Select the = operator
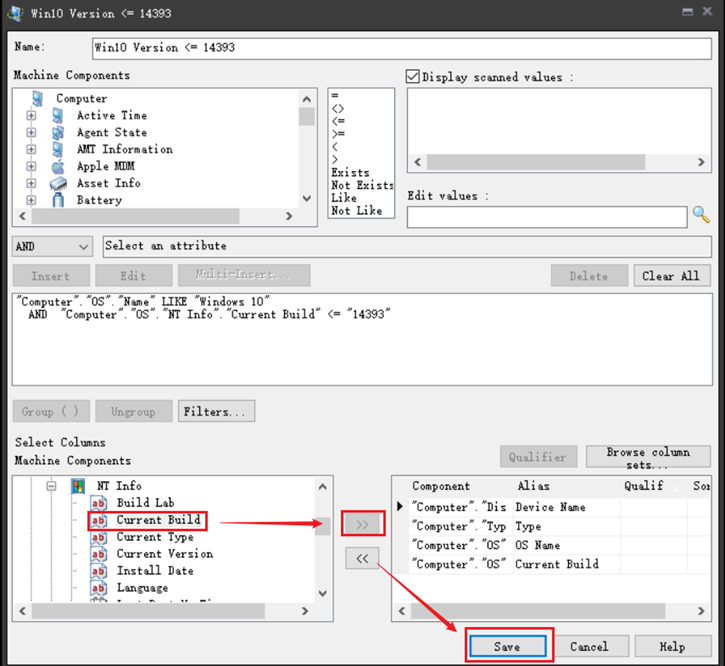Image resolution: width=725 pixels, height=666 pixels. point(335,95)
